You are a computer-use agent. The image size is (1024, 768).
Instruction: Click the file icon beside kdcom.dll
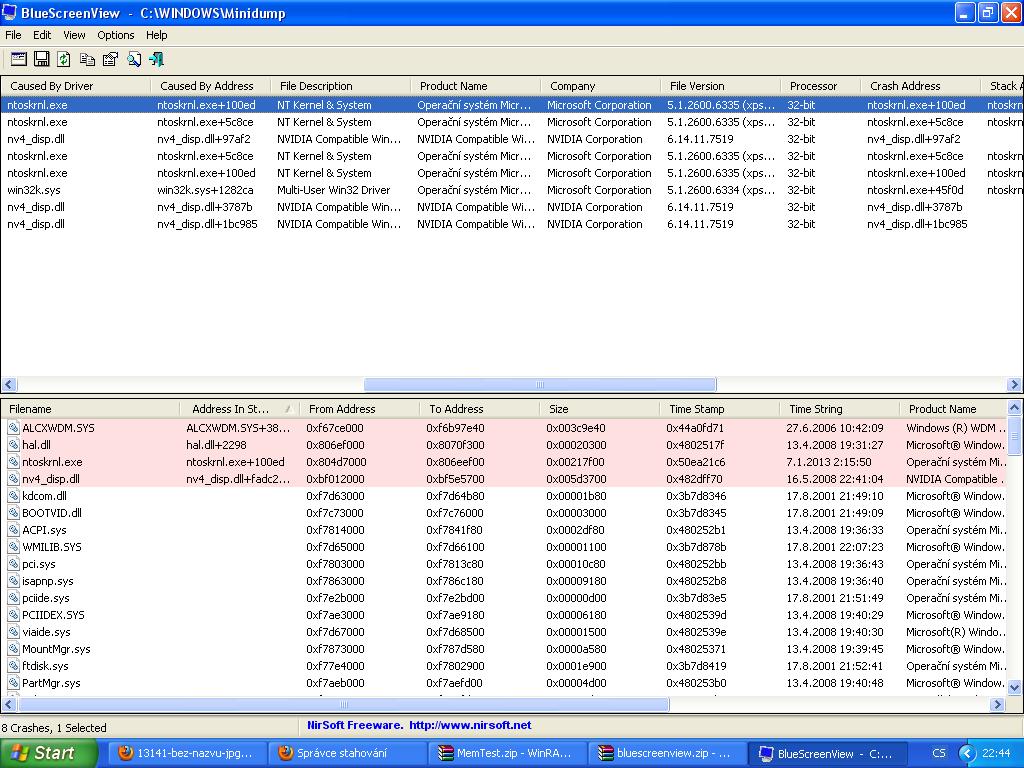tap(13, 496)
